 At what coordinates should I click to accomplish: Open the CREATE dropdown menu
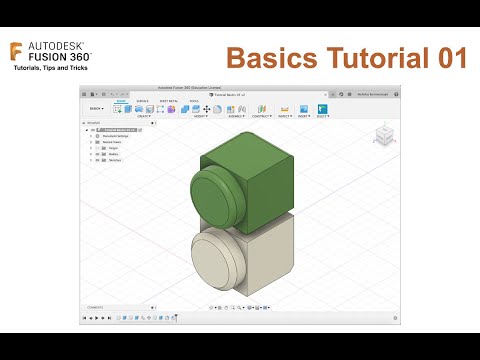pos(144,116)
